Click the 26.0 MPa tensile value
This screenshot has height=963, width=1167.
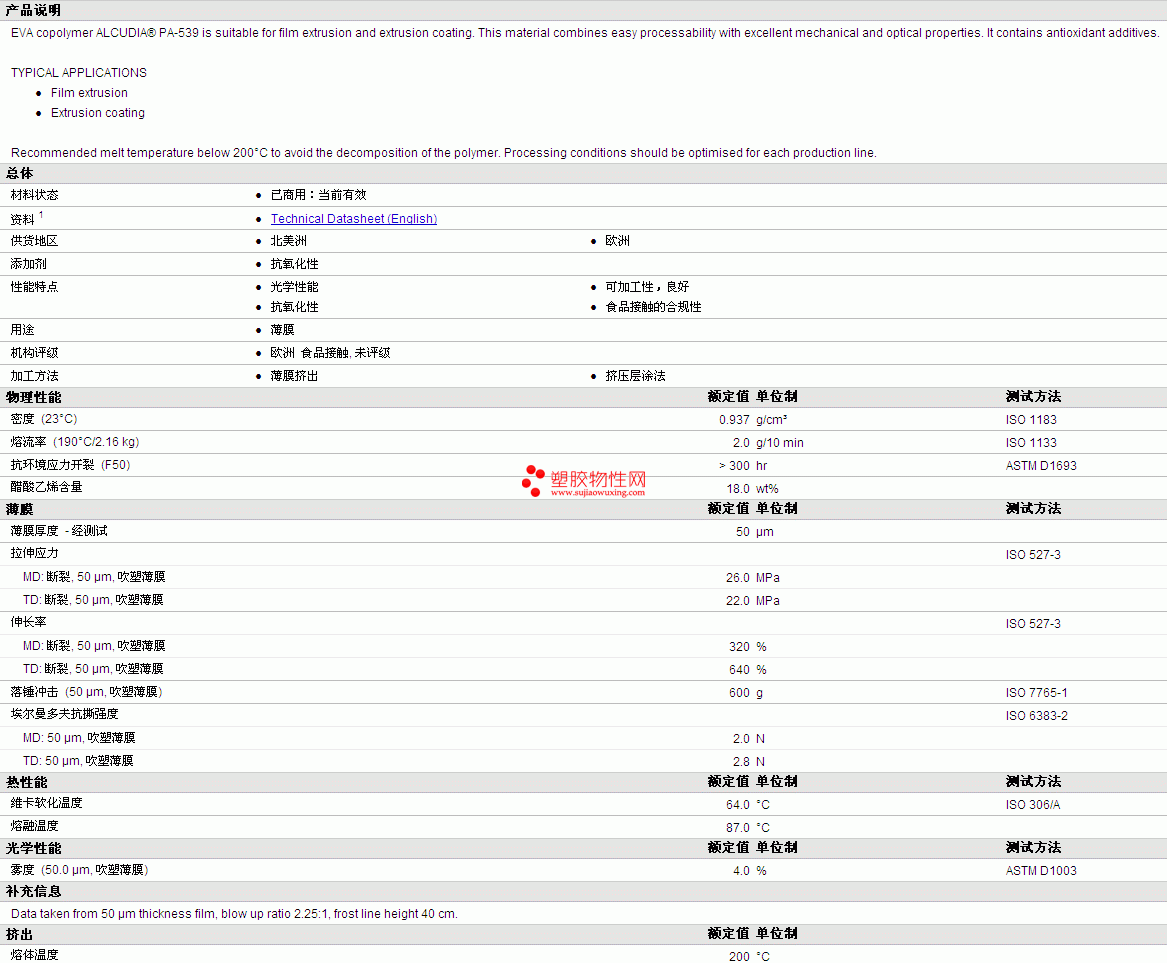752,578
